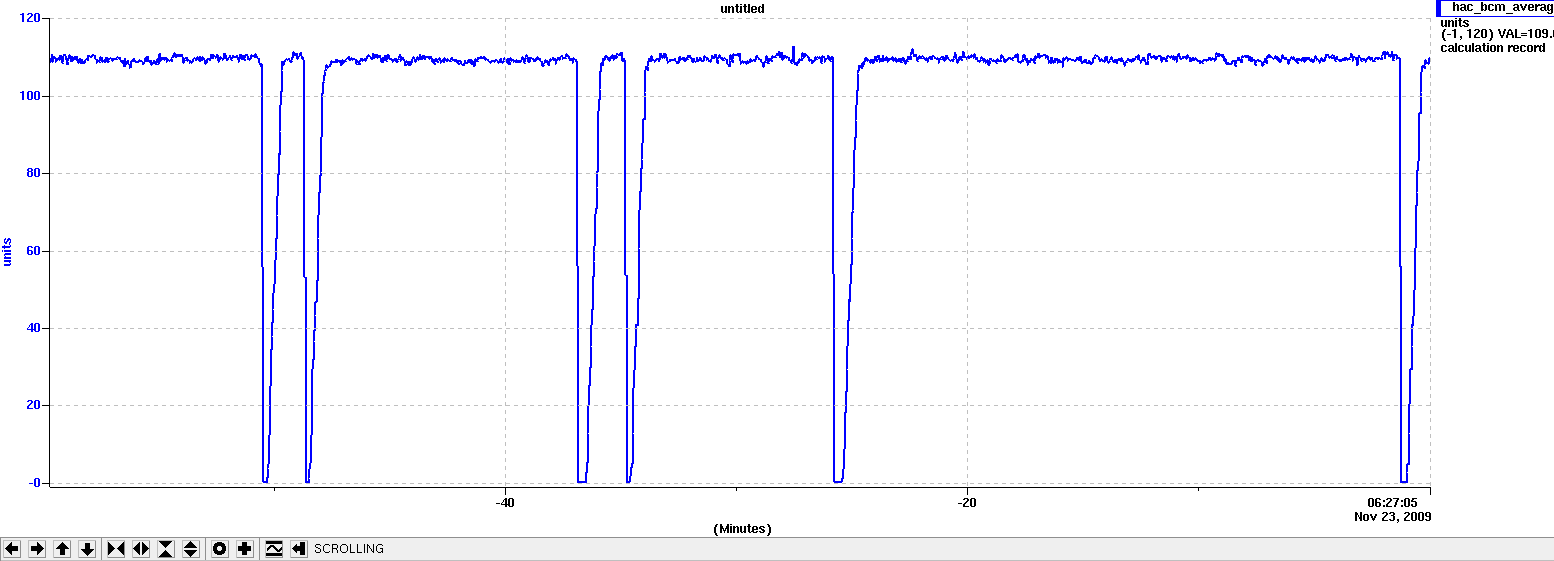The height and width of the screenshot is (561, 1554).
Task: Click the -20 x-axis tick label
Action: (x=967, y=502)
